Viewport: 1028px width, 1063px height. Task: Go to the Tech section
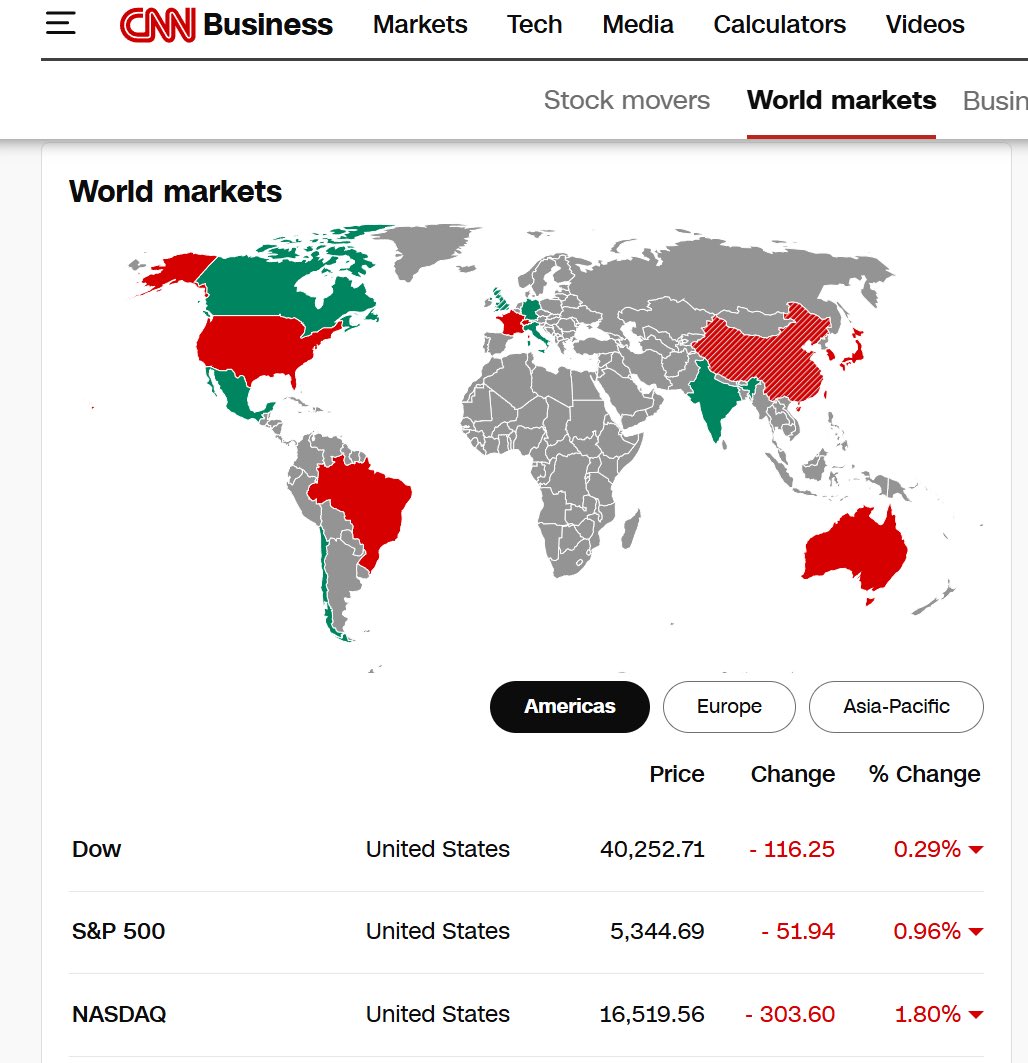tap(534, 24)
